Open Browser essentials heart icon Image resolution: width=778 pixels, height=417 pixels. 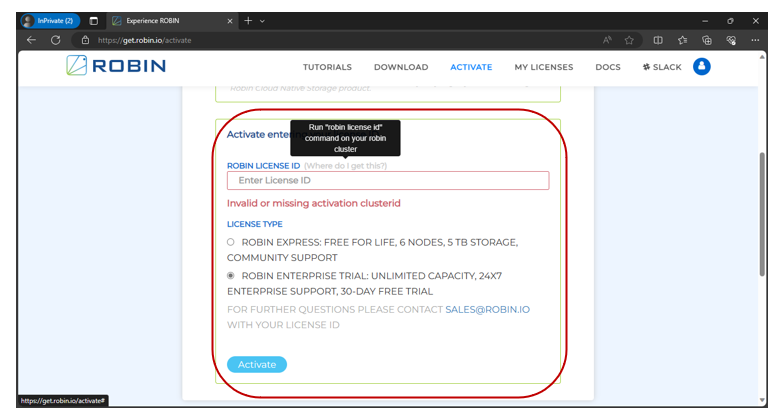tap(731, 40)
